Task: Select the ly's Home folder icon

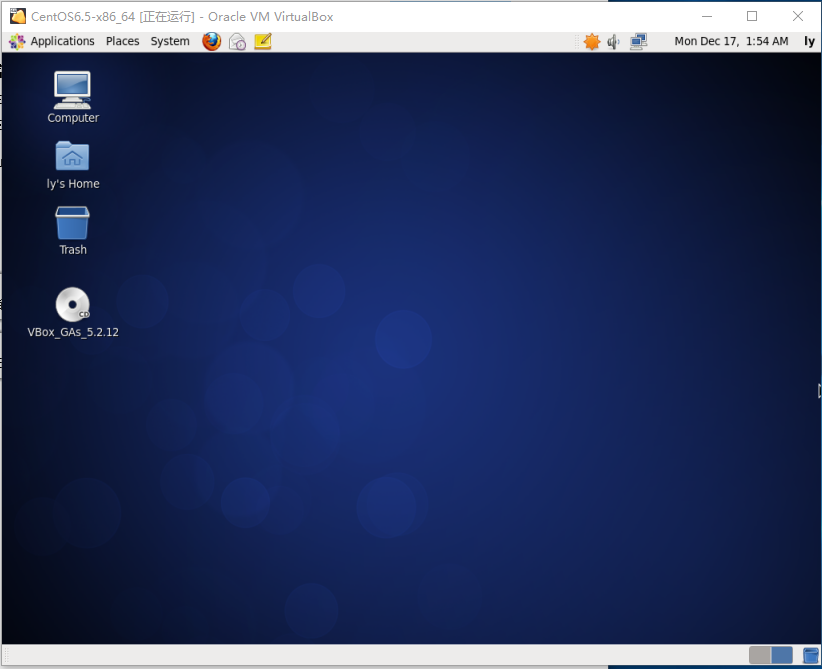Action: tap(73, 165)
